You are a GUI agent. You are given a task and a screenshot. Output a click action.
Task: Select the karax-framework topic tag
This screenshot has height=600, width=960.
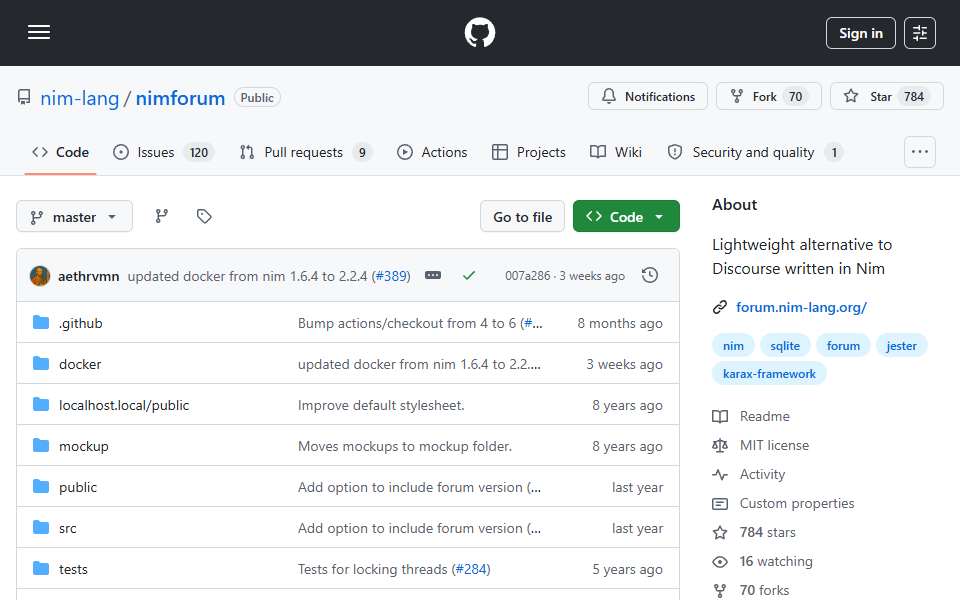(769, 373)
